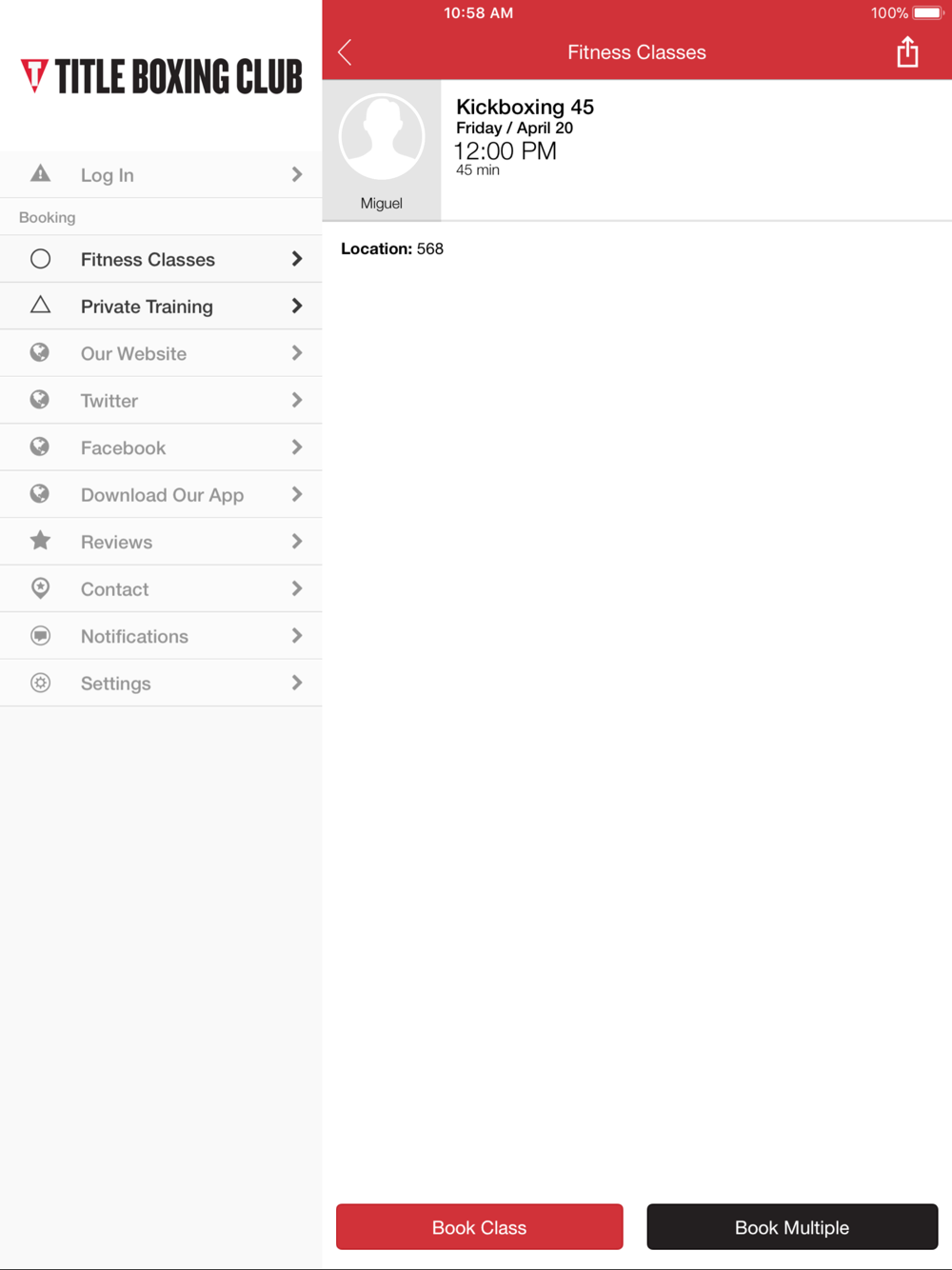Click the triangle icon beside Private Training
The image size is (952, 1270).
[40, 306]
